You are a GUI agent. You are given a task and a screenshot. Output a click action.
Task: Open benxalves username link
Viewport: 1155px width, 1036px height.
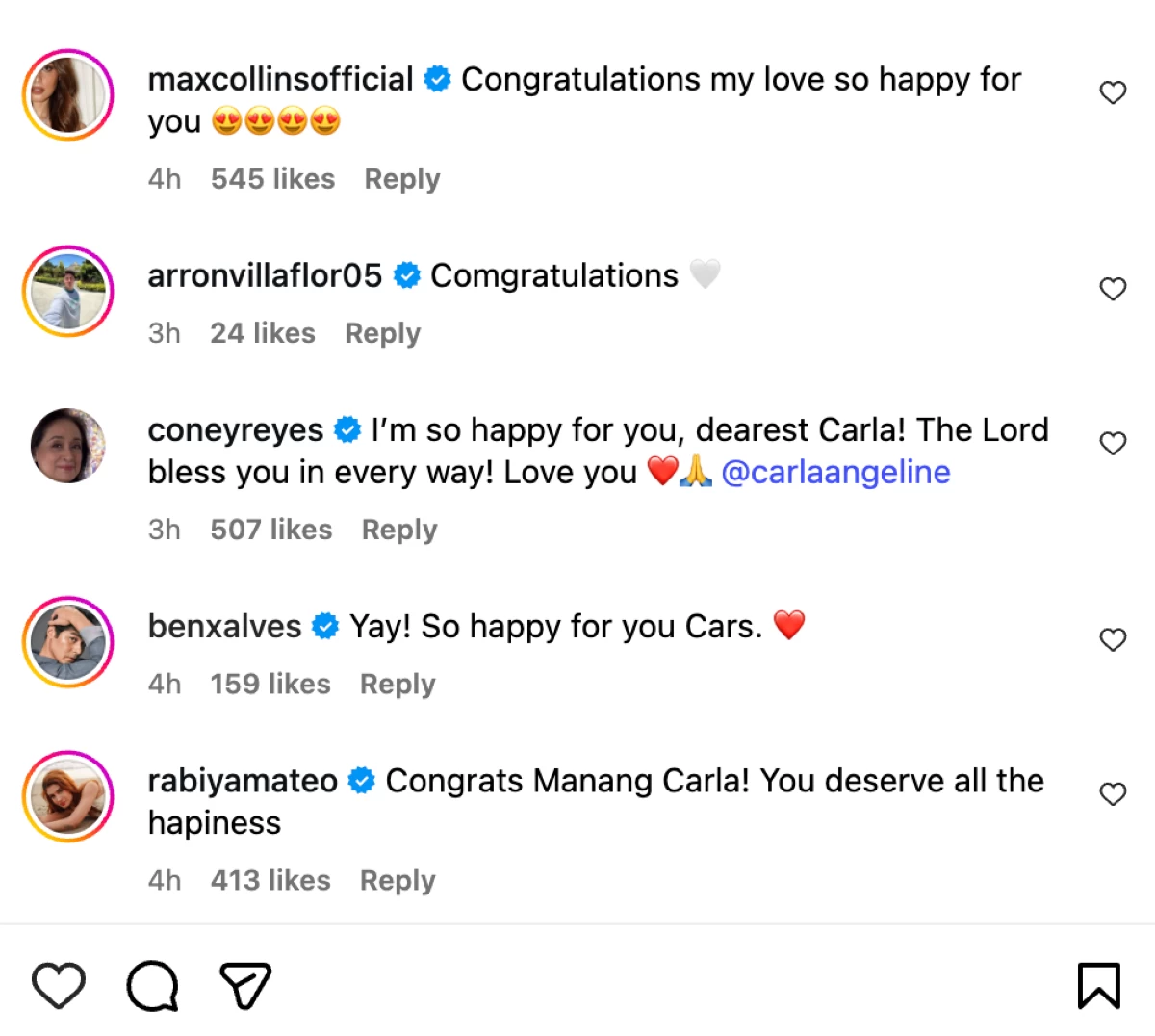tap(224, 627)
